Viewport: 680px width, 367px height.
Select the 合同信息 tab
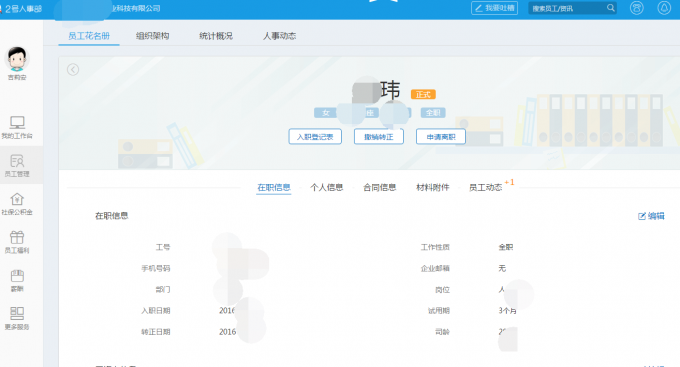(379, 187)
